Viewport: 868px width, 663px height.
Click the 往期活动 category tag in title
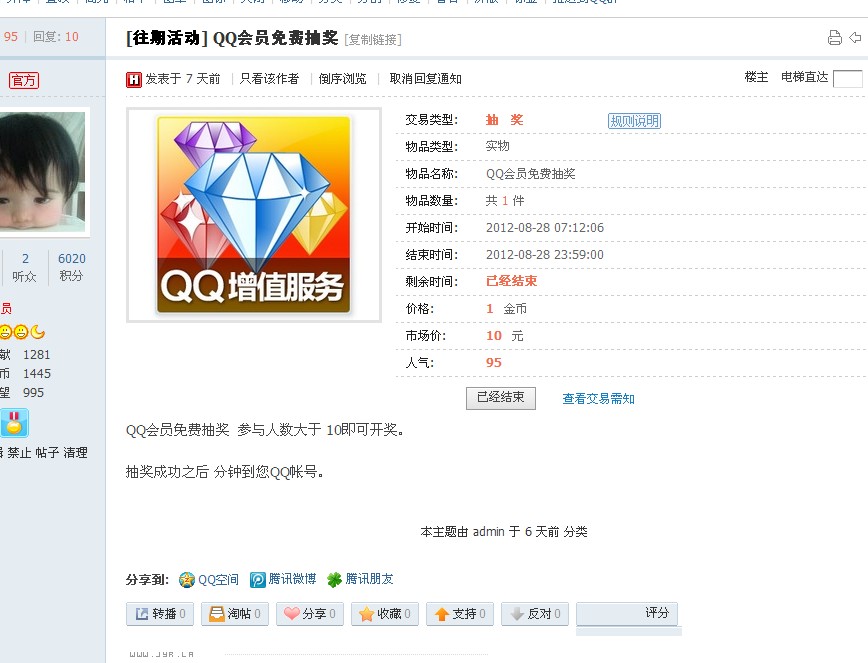pos(167,38)
